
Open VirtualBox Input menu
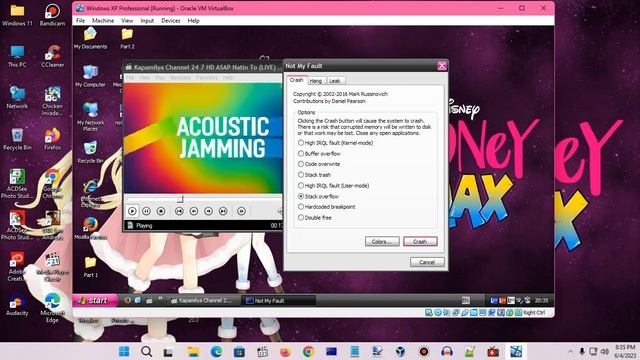147,20
